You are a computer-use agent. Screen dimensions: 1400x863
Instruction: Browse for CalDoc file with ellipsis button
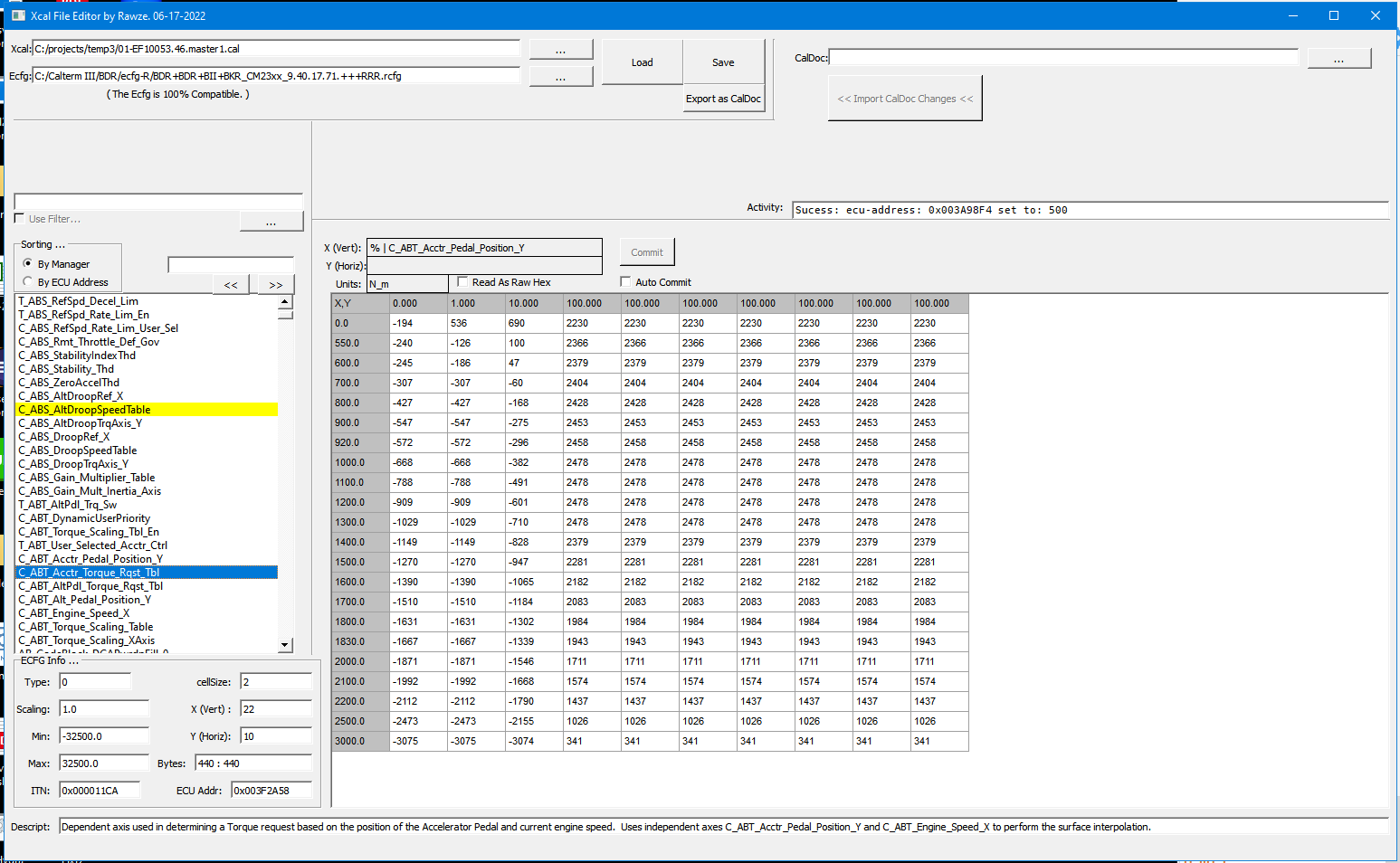pyautogui.click(x=1339, y=59)
